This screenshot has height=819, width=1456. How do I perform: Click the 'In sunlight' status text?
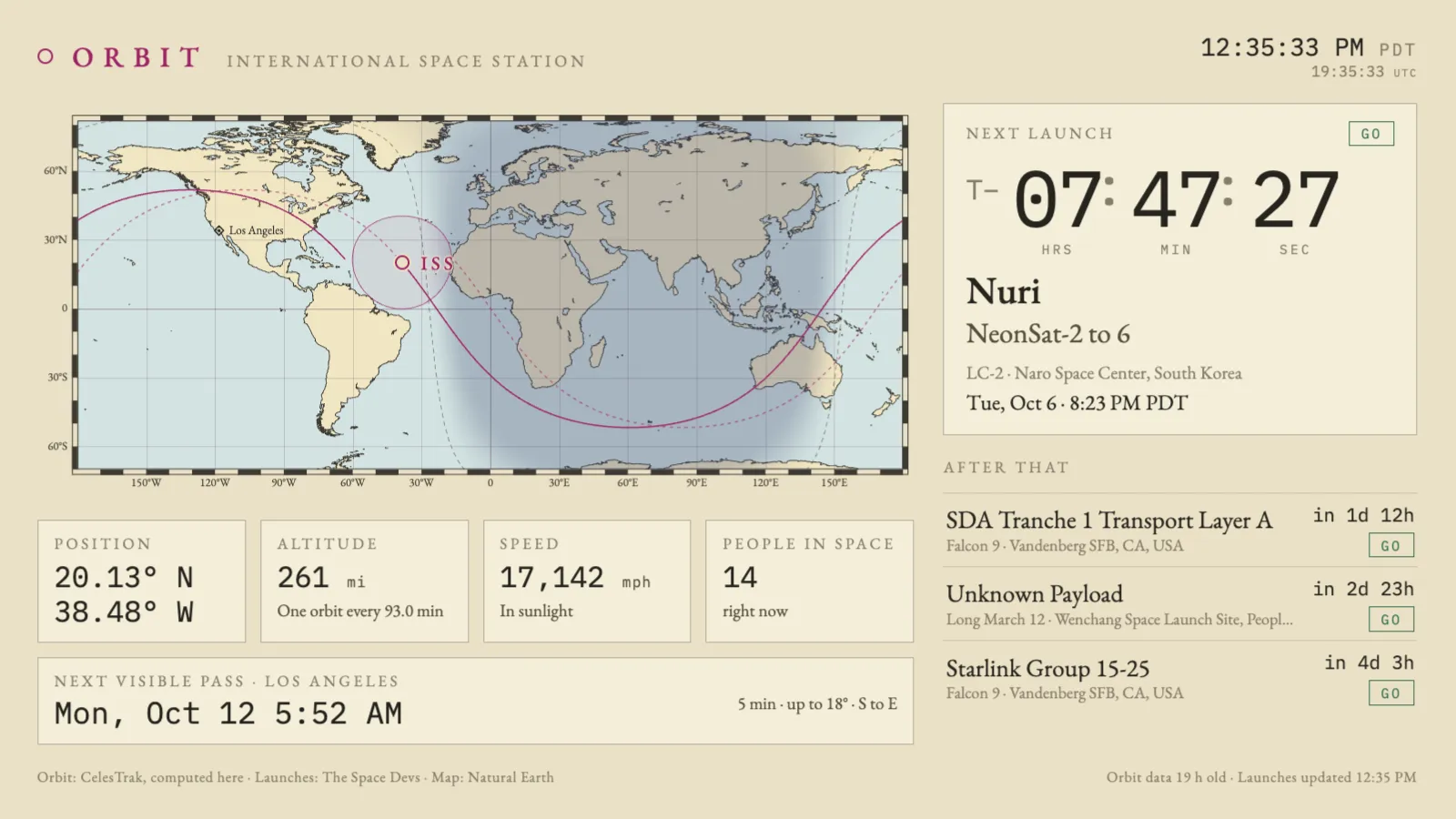(536, 612)
